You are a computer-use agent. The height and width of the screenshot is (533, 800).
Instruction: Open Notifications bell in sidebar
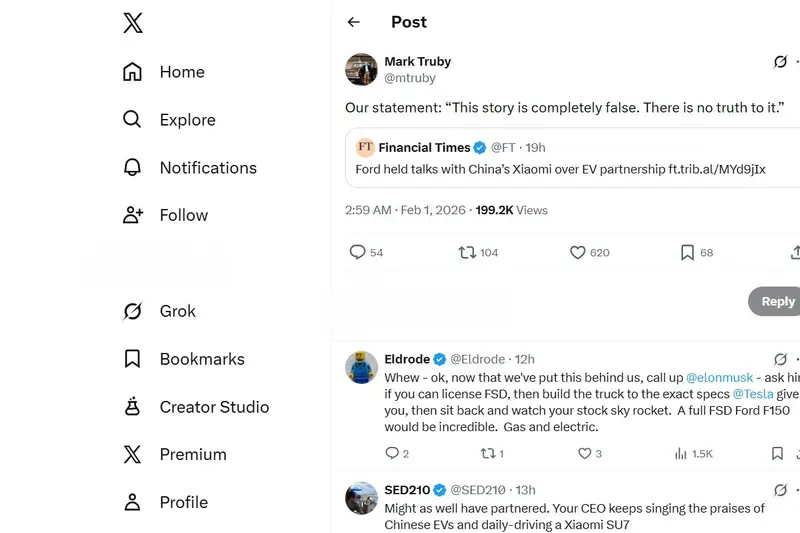(x=208, y=167)
